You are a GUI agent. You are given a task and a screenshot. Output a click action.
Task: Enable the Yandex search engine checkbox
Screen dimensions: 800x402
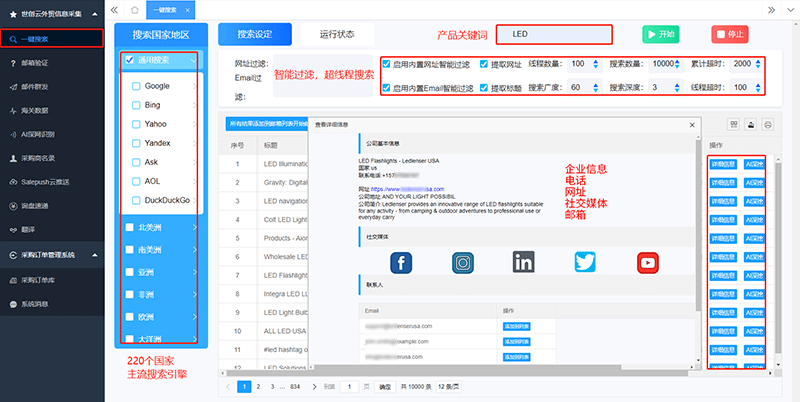pyautogui.click(x=136, y=143)
